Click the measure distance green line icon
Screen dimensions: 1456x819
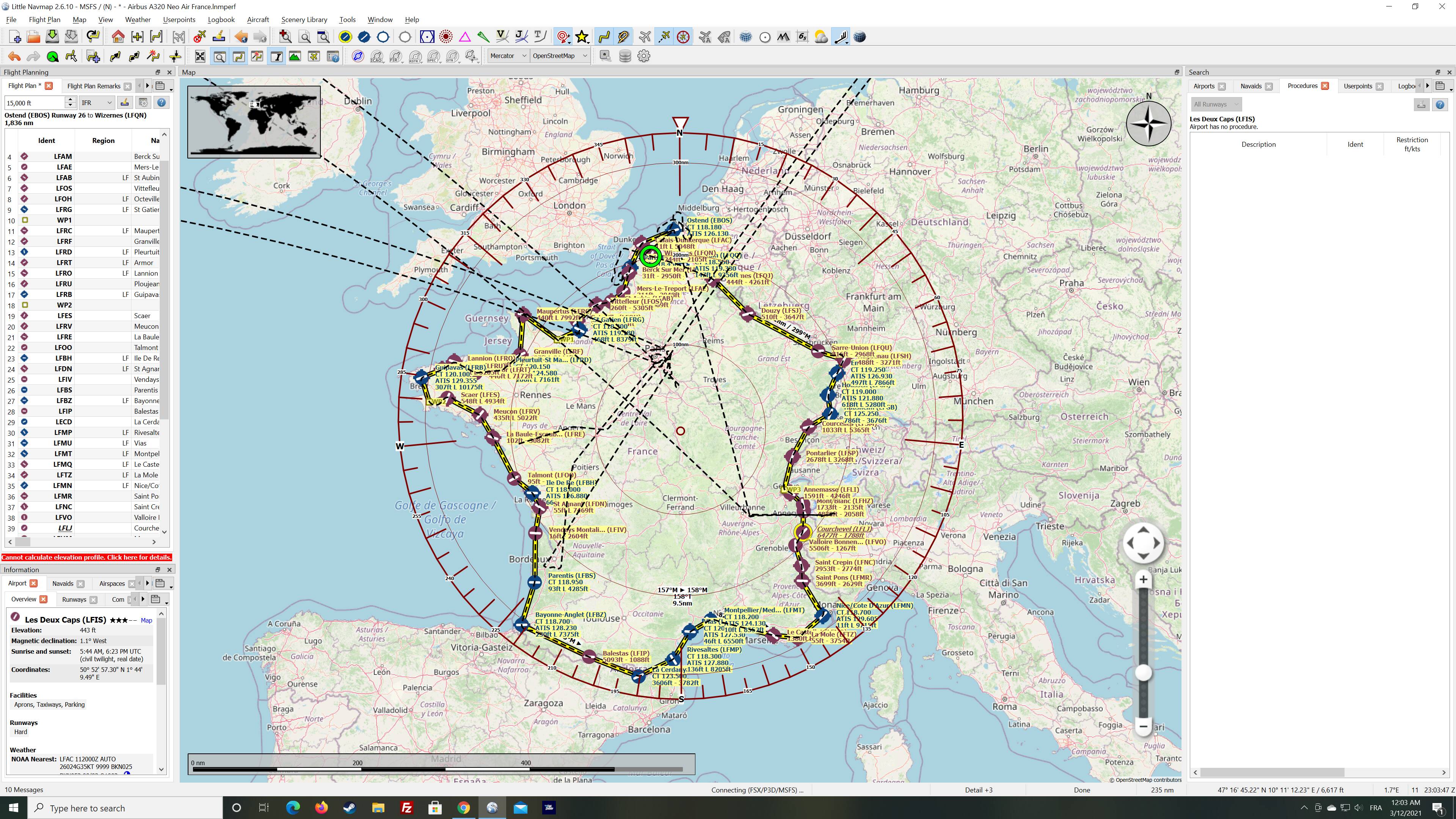click(483, 37)
